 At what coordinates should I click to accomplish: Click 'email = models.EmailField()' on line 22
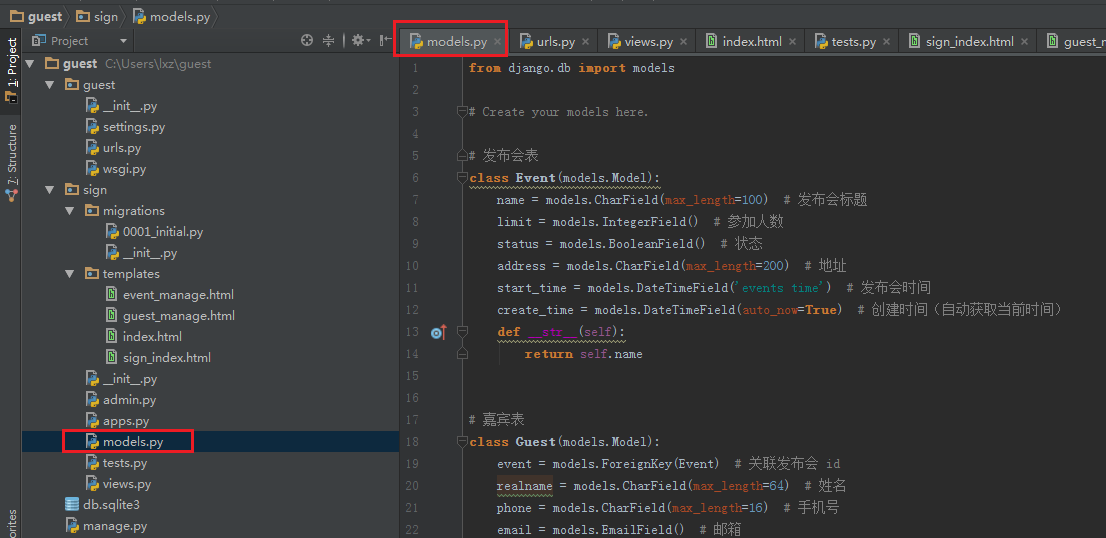click(590, 530)
